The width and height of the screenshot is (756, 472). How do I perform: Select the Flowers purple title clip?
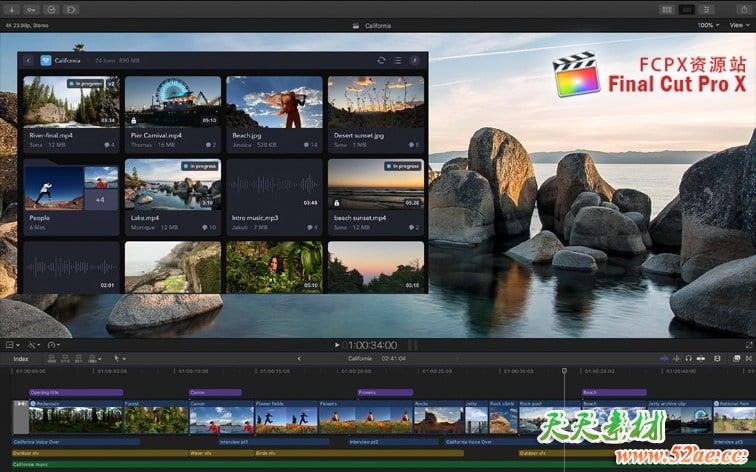point(385,392)
